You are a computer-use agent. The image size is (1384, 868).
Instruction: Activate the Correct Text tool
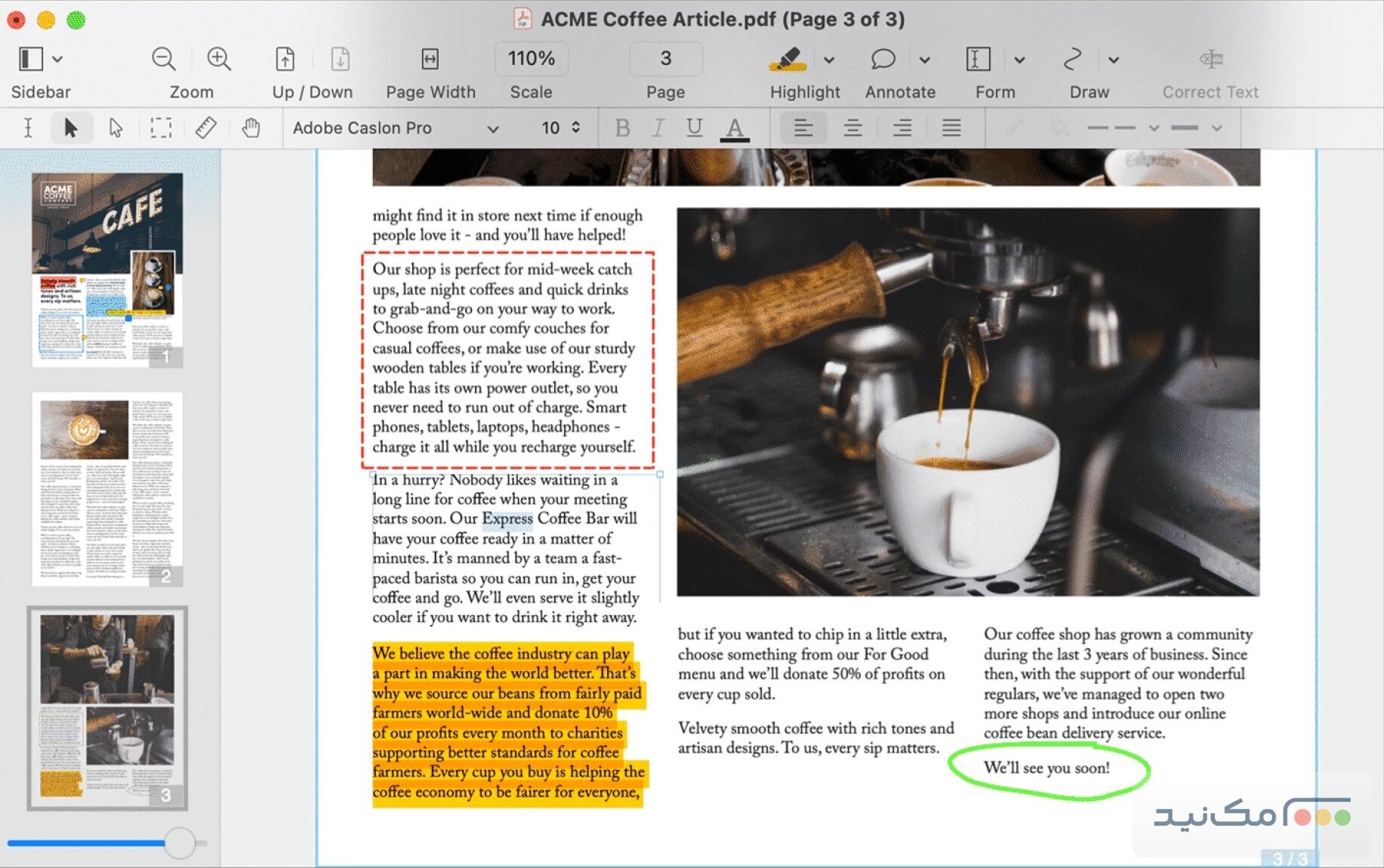click(x=1210, y=60)
